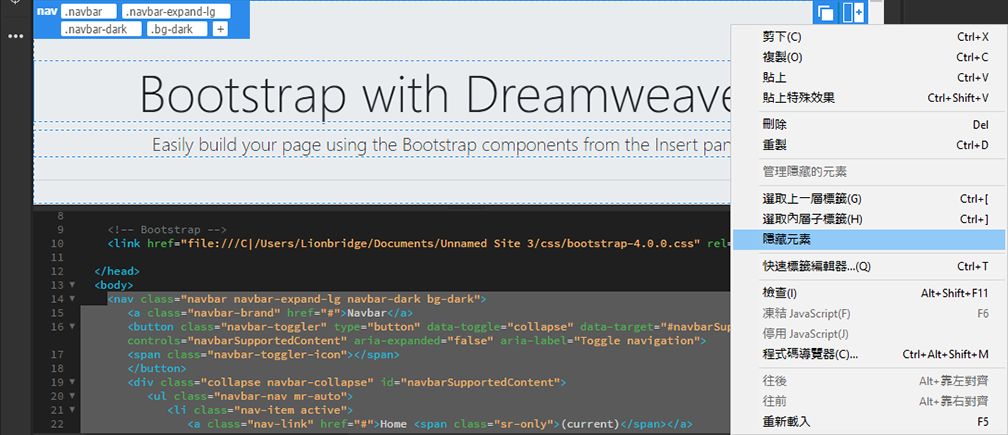Image resolution: width=1008 pixels, height=435 pixels.
Task: Click the Home nav-link code on line 22
Action: click(x=440, y=424)
